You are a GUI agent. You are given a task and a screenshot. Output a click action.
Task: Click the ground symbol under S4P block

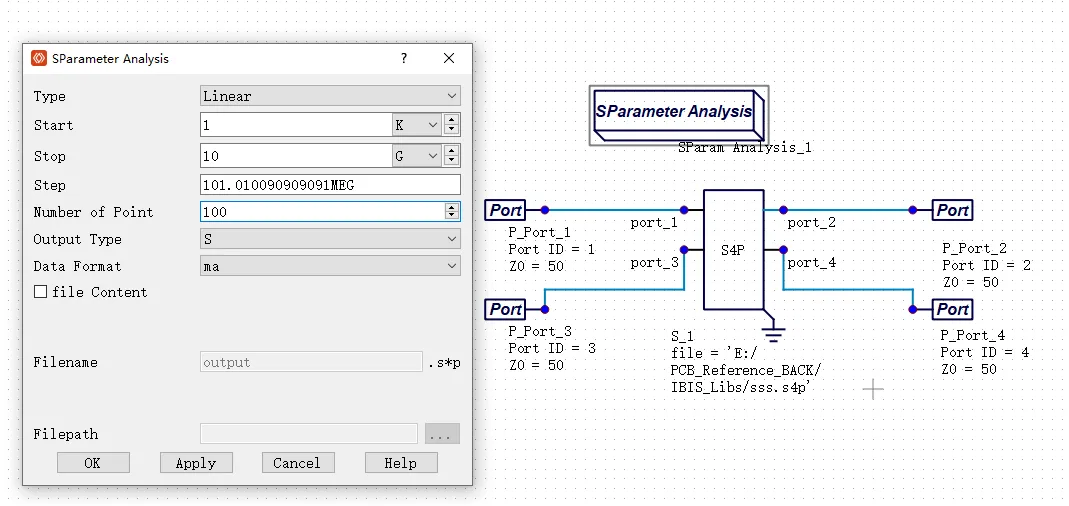(x=773, y=333)
